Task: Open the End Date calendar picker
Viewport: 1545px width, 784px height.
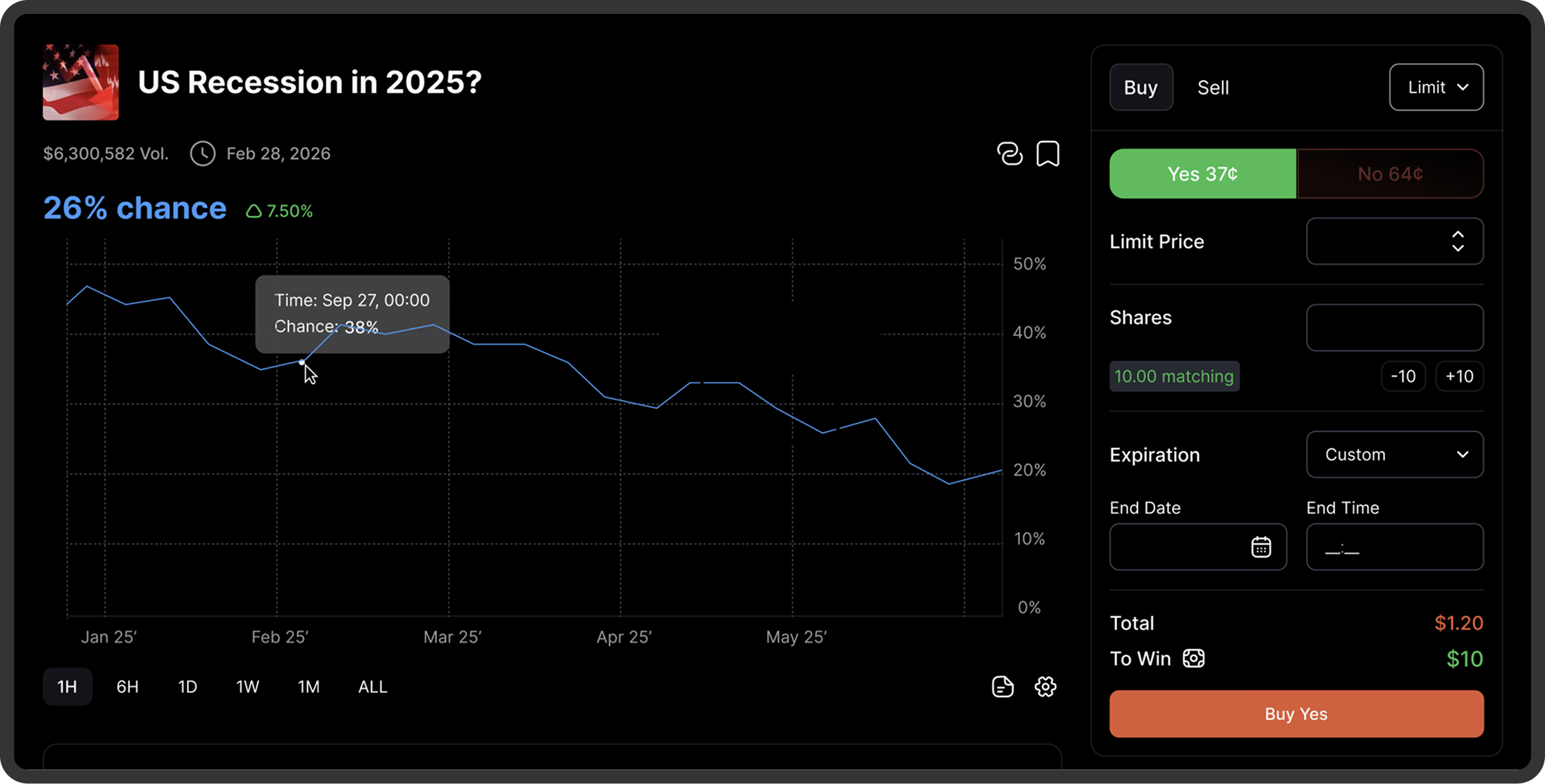Action: coord(1262,547)
